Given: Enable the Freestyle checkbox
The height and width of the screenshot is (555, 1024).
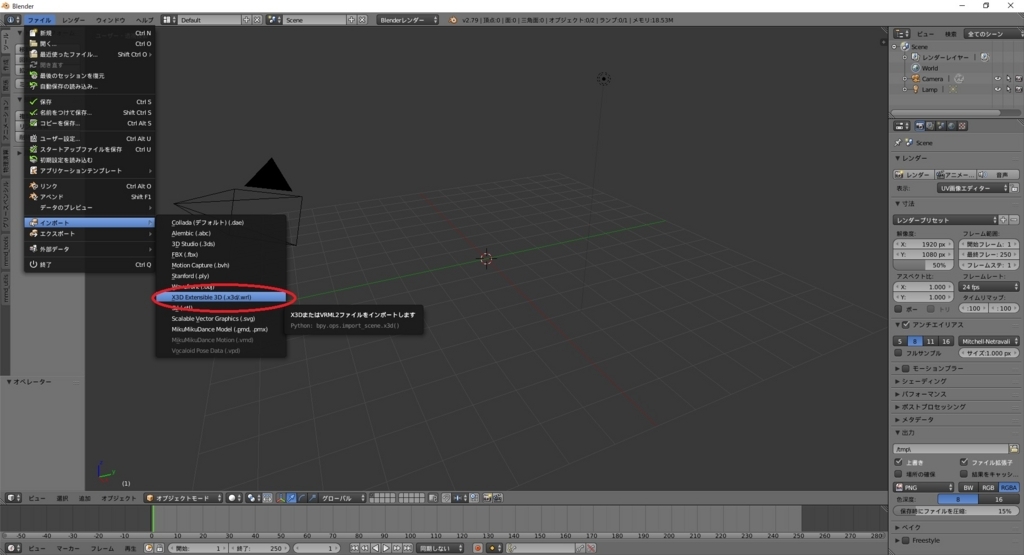Looking at the screenshot, I should click(906, 541).
